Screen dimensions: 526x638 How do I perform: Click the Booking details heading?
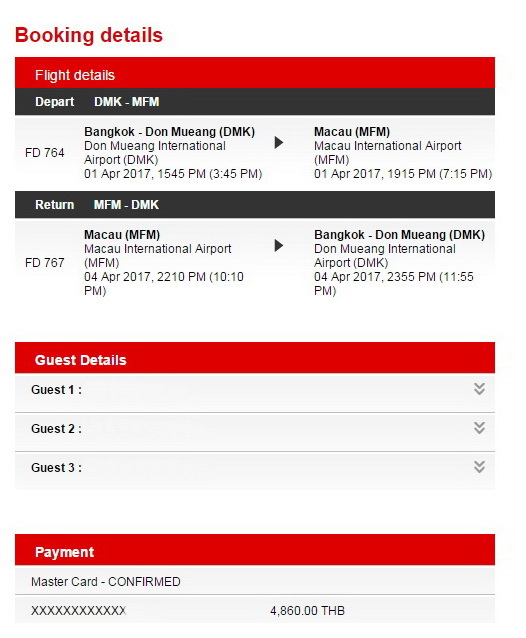pos(89,35)
